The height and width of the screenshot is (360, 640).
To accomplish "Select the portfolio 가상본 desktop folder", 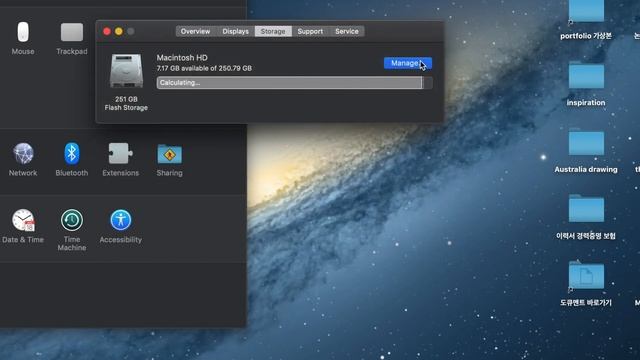I will 586,11.
